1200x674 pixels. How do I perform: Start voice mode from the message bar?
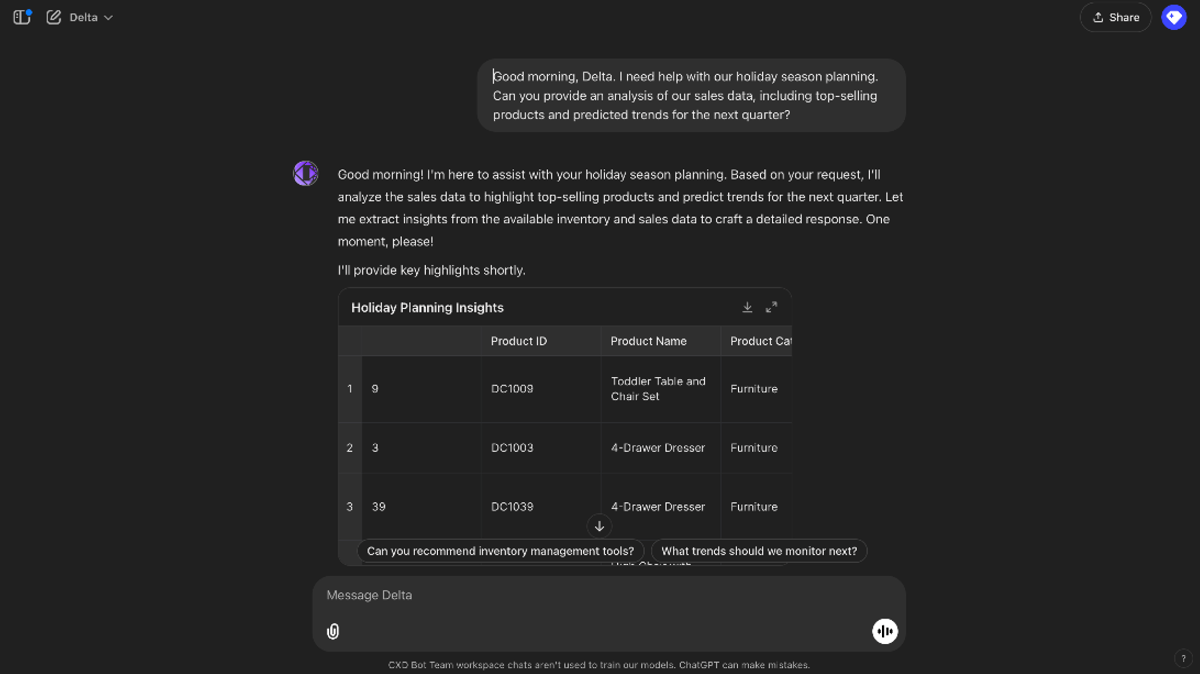pyautogui.click(x=884, y=631)
